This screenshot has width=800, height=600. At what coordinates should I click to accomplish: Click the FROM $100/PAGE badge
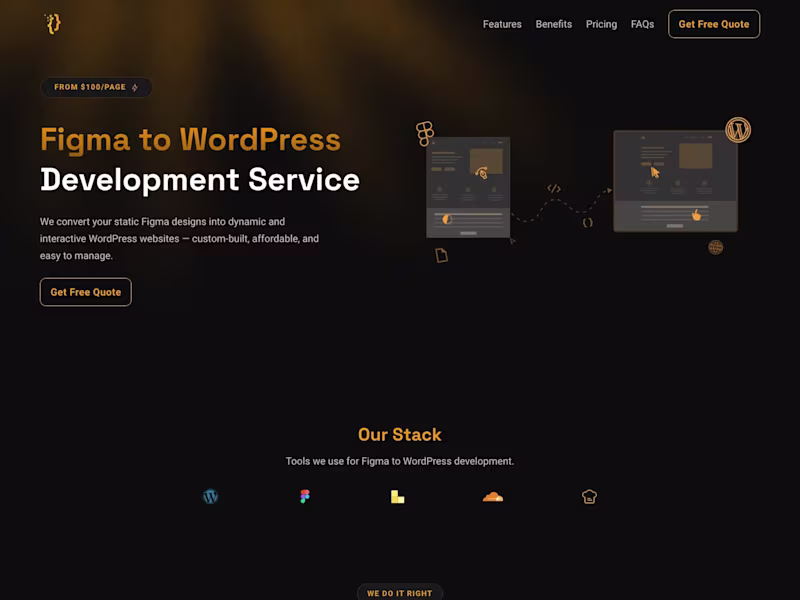click(96, 87)
